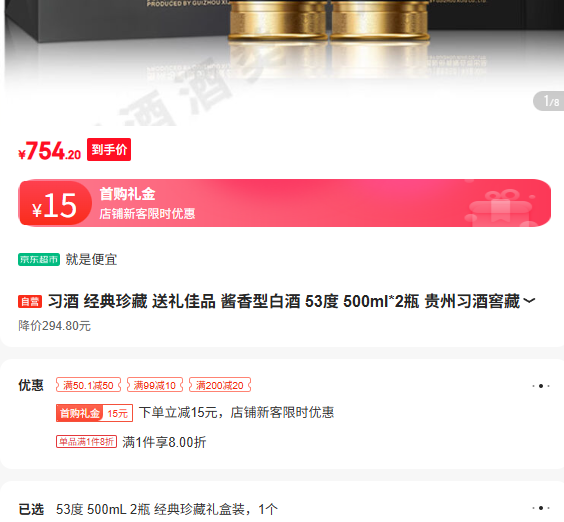Select the 满50.1减50 coupon tag
Screen dimensions: 564x522
click(x=88, y=385)
